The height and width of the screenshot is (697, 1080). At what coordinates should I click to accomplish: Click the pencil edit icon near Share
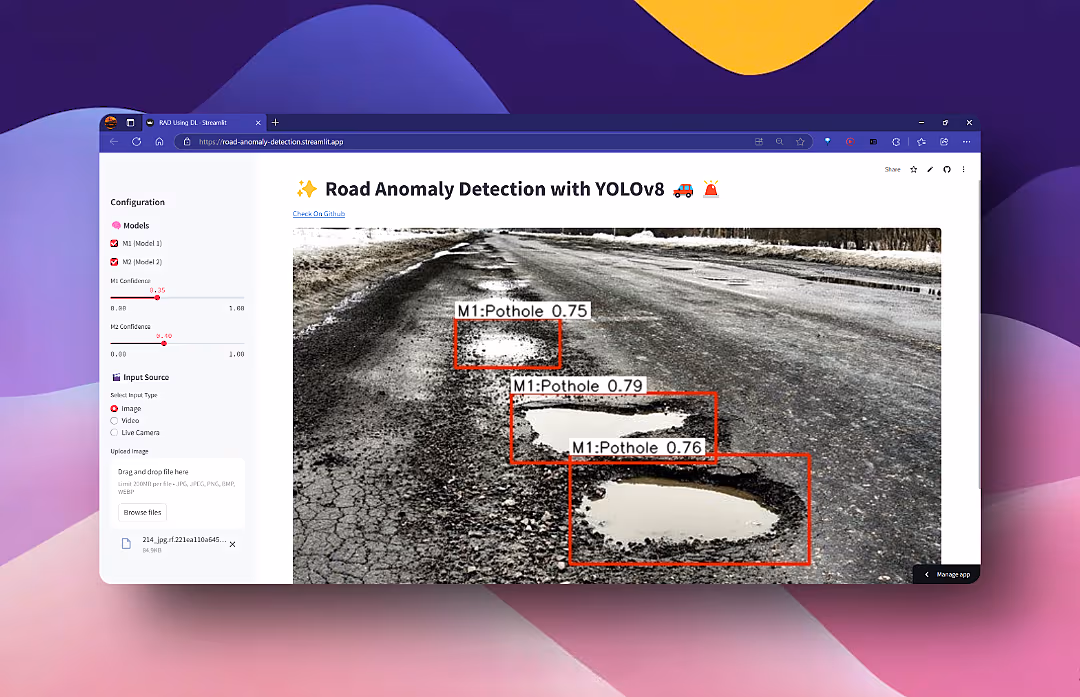tap(929, 169)
